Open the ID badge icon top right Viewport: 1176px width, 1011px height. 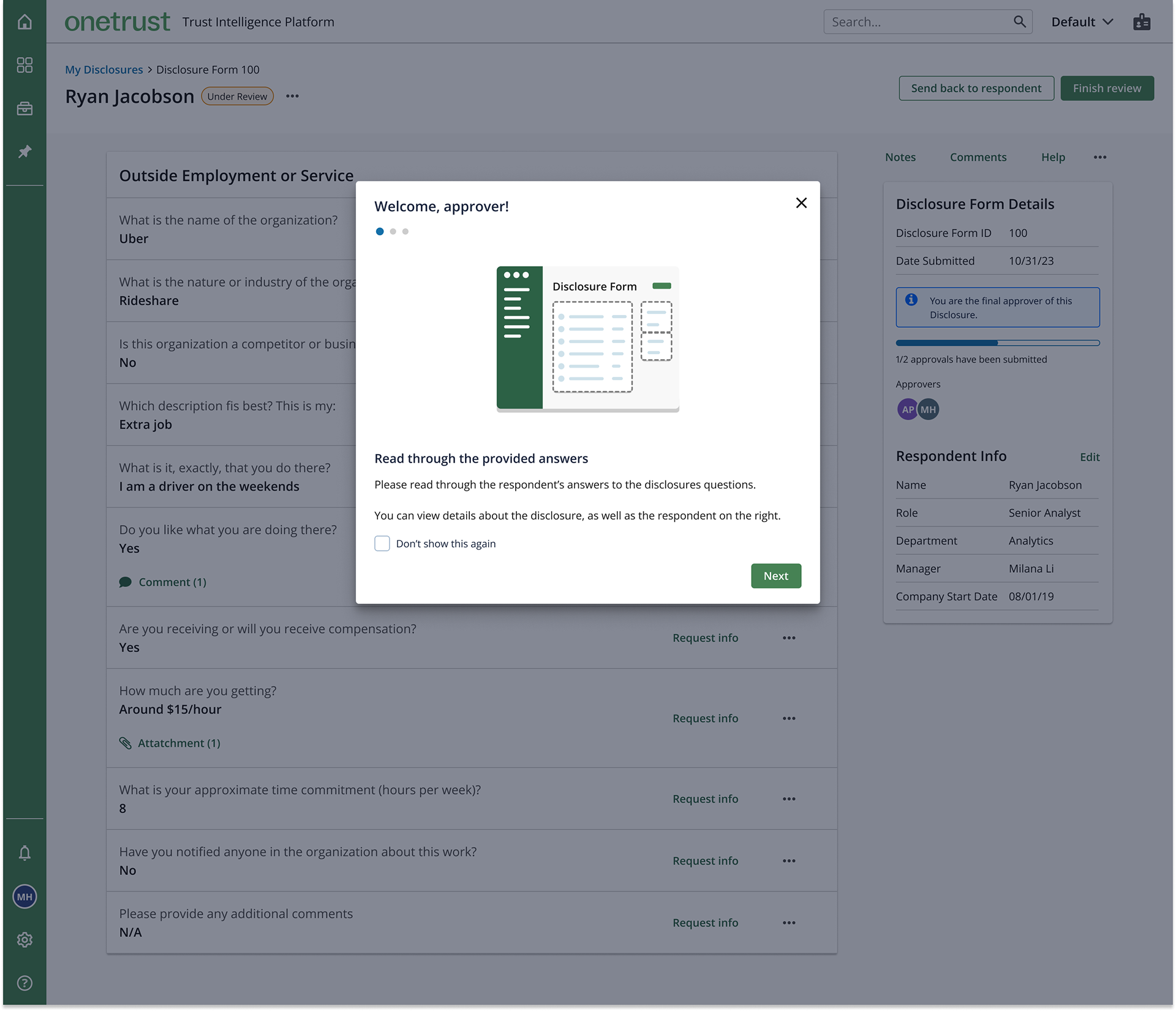coord(1142,22)
